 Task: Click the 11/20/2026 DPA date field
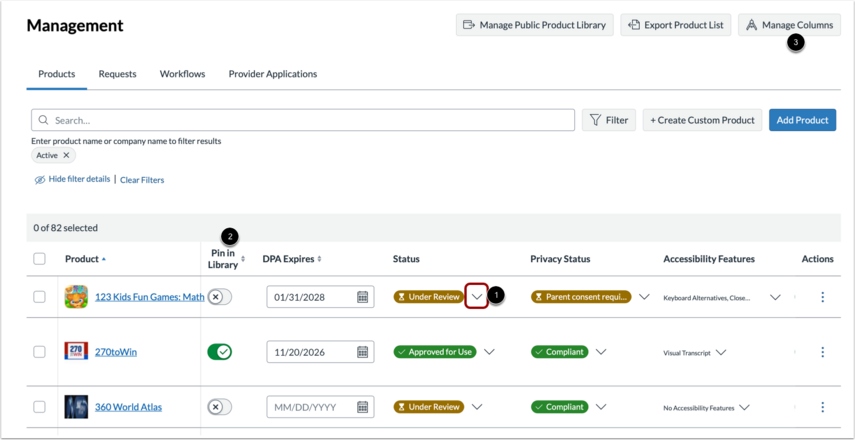pos(320,352)
